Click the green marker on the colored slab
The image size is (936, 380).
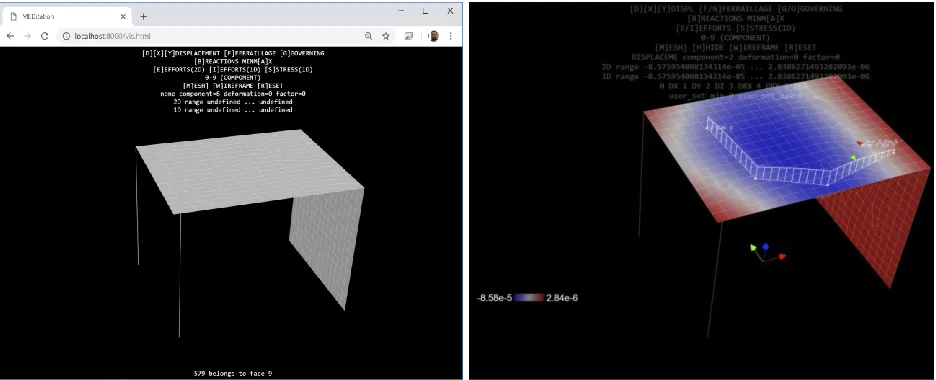[854, 157]
